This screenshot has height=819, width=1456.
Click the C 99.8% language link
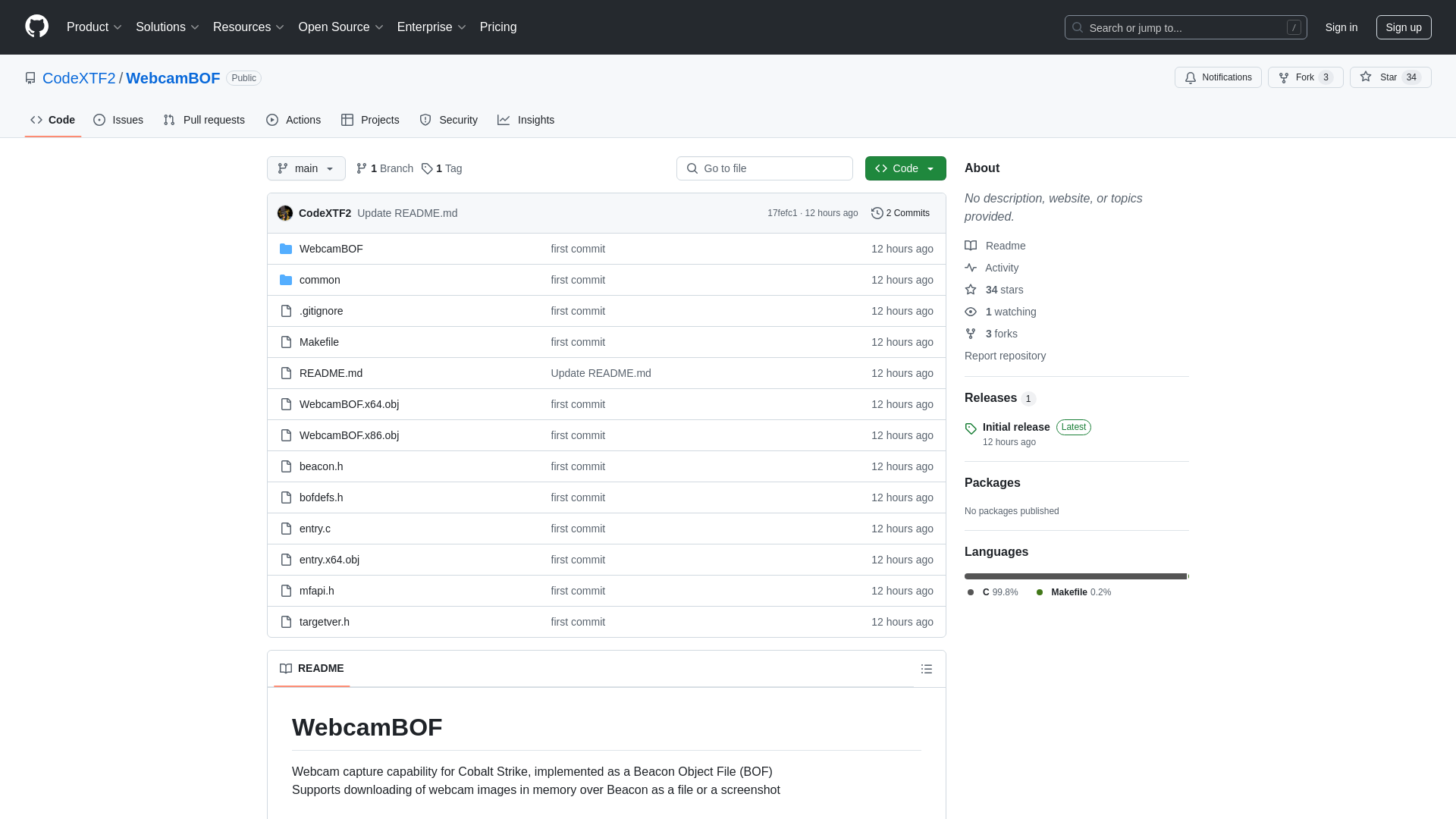993,592
